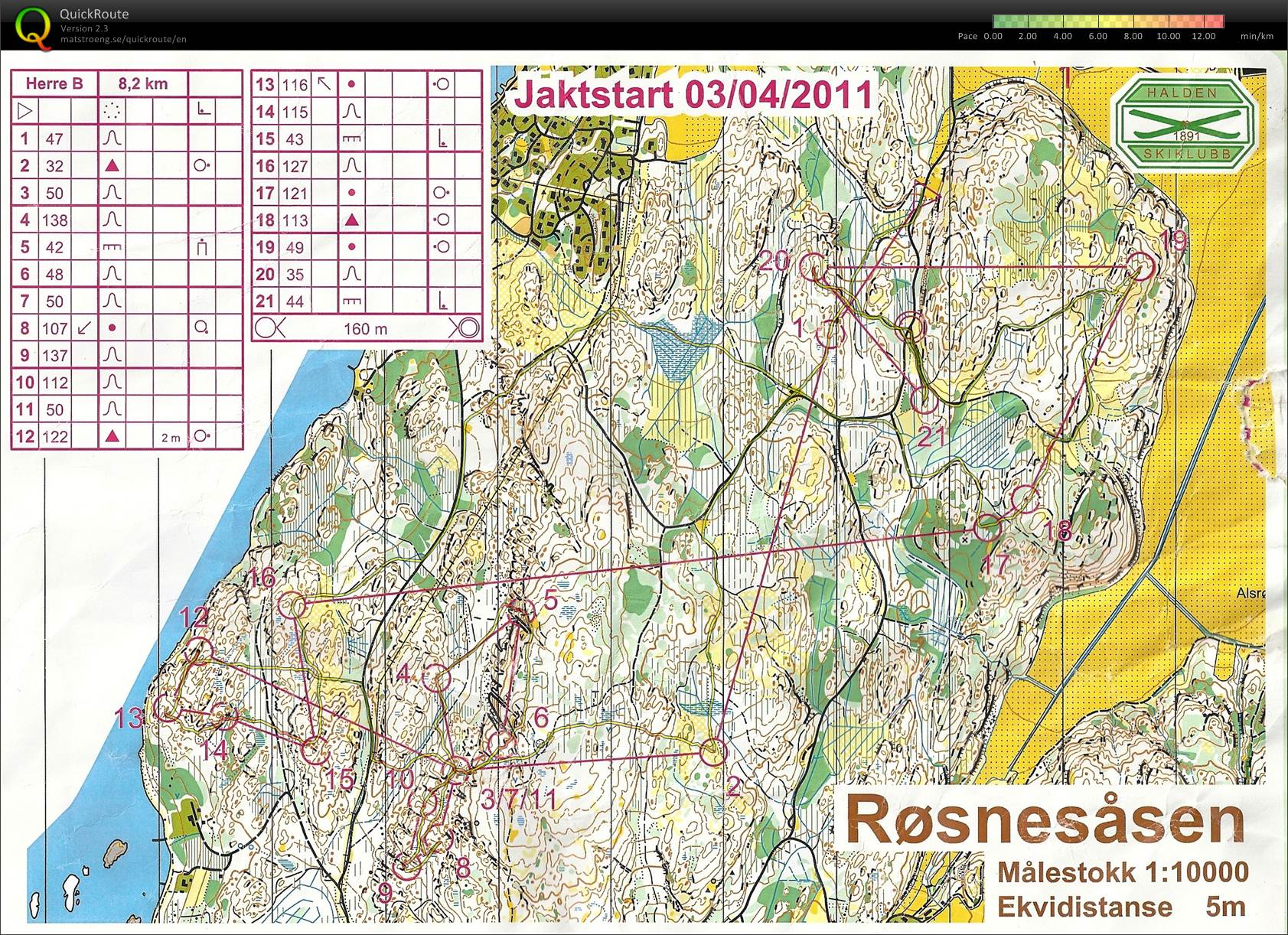Click control circle 2 on the map

[712, 752]
